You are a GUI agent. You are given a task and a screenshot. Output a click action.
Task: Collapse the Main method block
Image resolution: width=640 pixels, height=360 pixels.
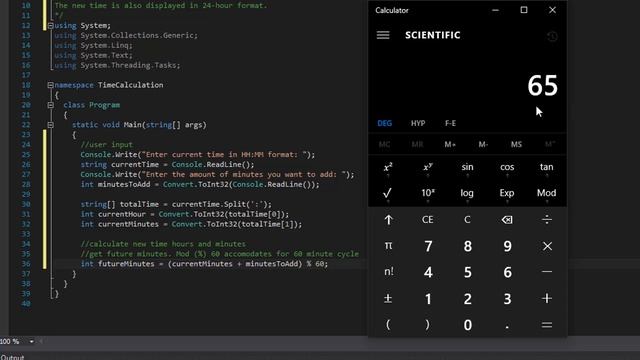point(50,125)
